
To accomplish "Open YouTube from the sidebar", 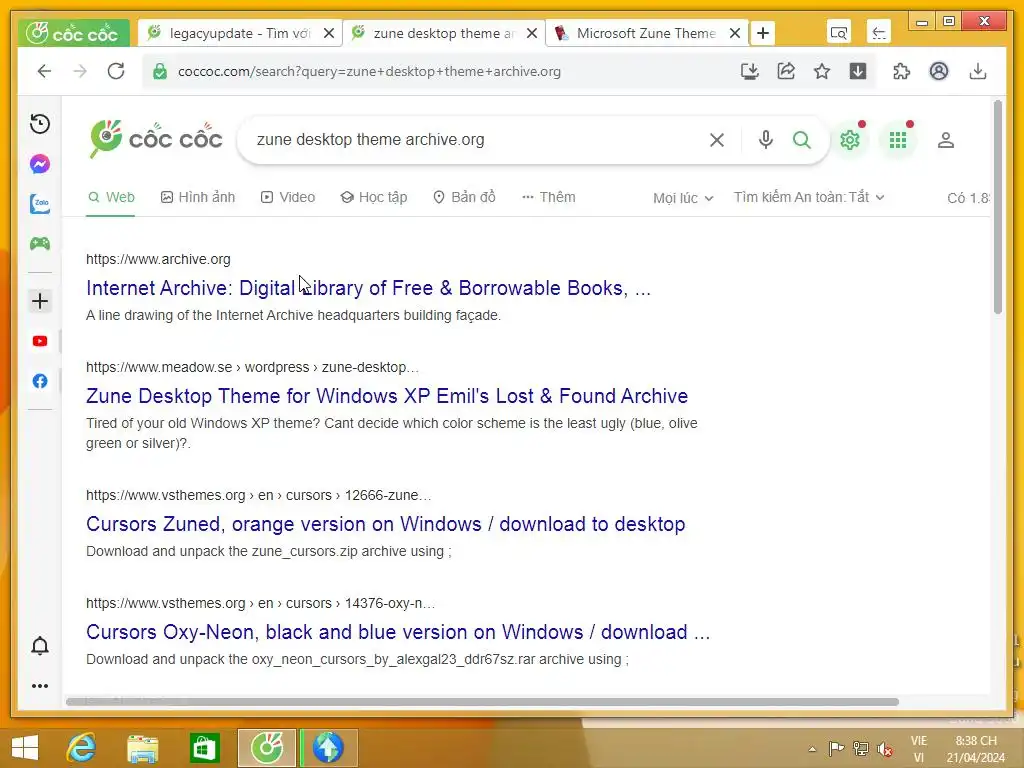I will [x=40, y=341].
